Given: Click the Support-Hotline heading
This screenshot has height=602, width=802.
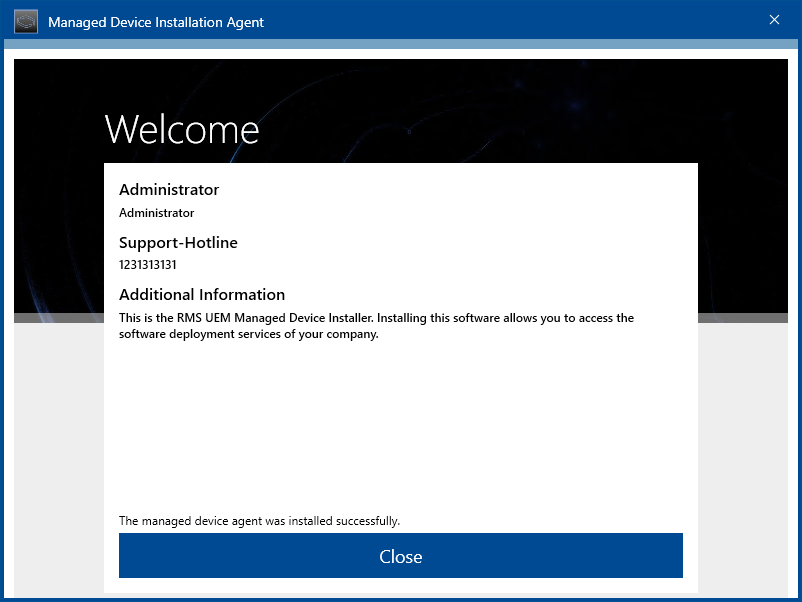Looking at the screenshot, I should coord(178,242).
